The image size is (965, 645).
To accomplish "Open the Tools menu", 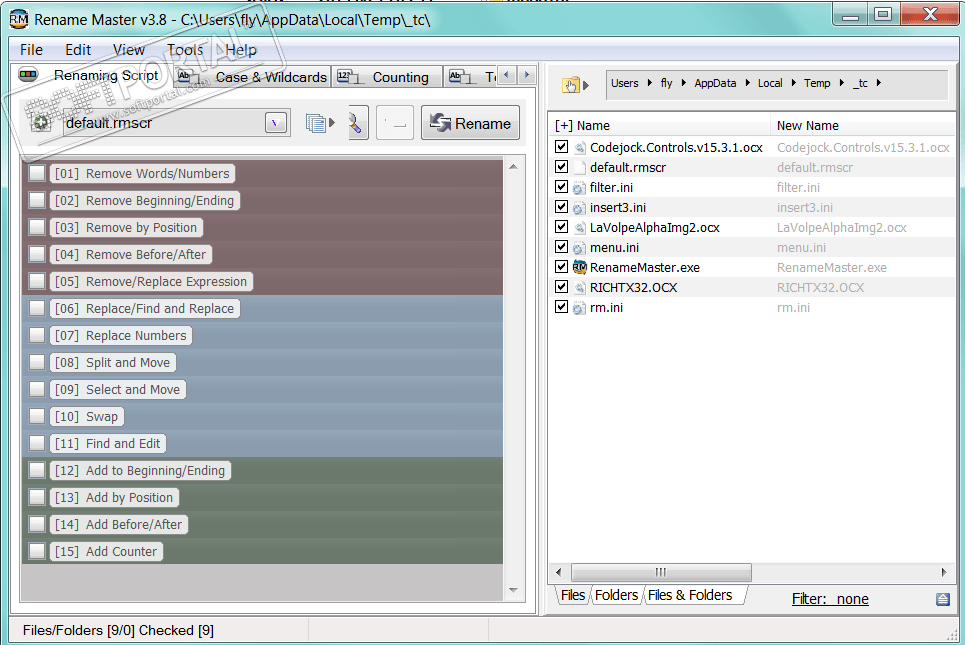I will [185, 50].
